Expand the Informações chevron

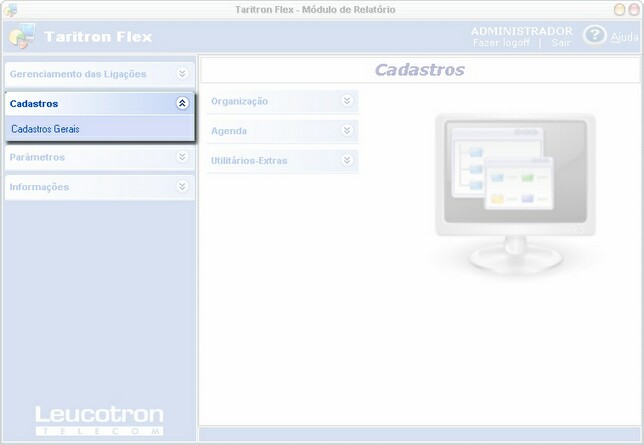click(x=182, y=187)
